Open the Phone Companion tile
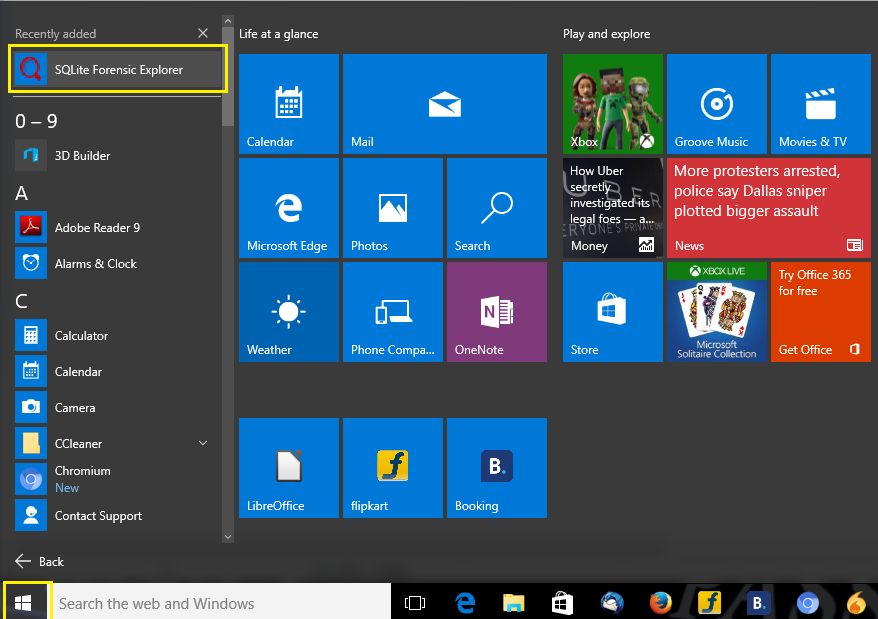This screenshot has height=619, width=878. point(393,312)
